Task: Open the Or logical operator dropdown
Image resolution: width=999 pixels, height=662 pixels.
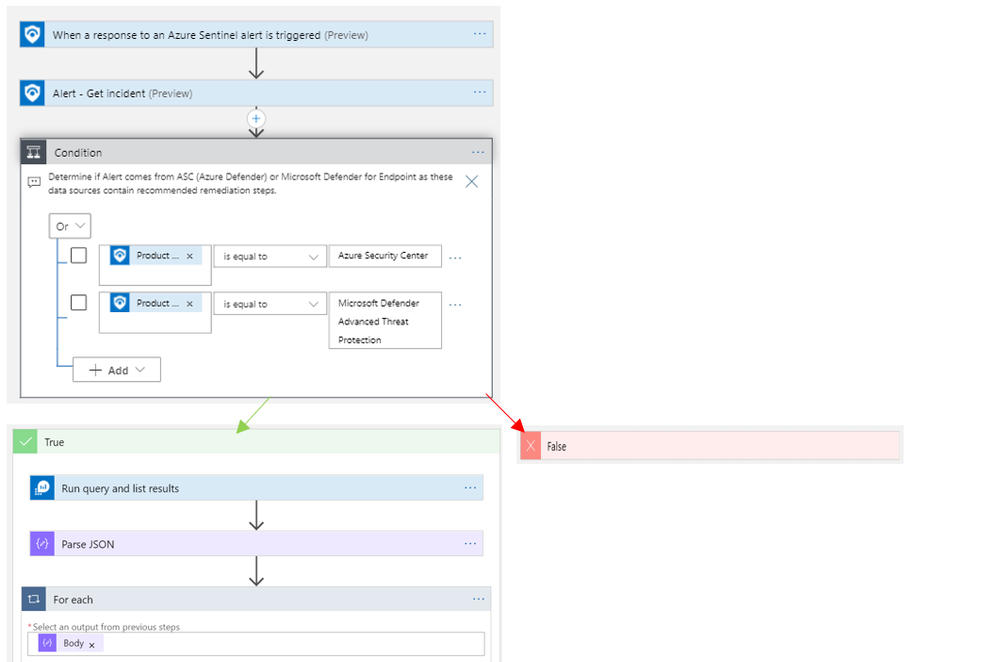Action: pos(70,226)
